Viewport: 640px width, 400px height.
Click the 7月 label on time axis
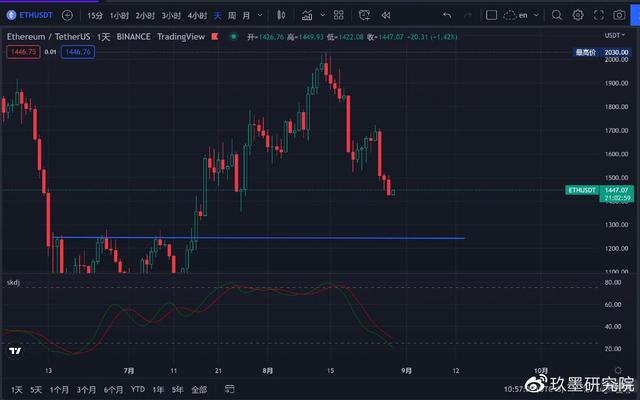pyautogui.click(x=129, y=371)
